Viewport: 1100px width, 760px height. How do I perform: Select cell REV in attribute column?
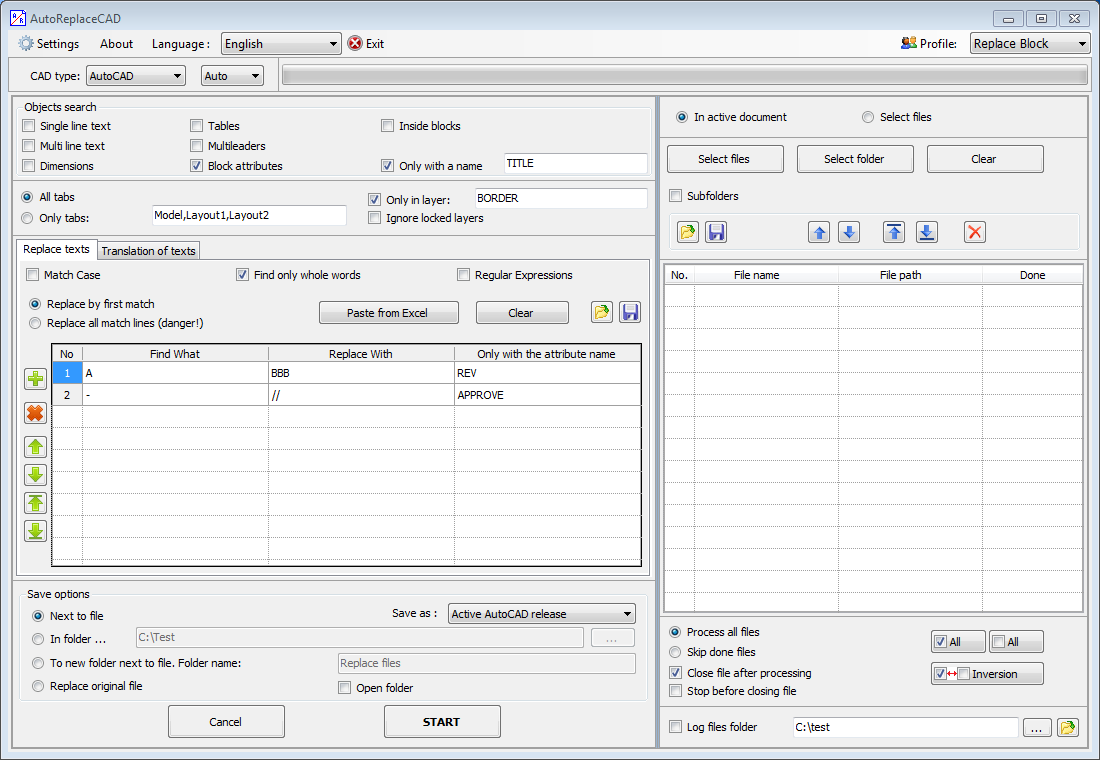pyautogui.click(x=547, y=373)
